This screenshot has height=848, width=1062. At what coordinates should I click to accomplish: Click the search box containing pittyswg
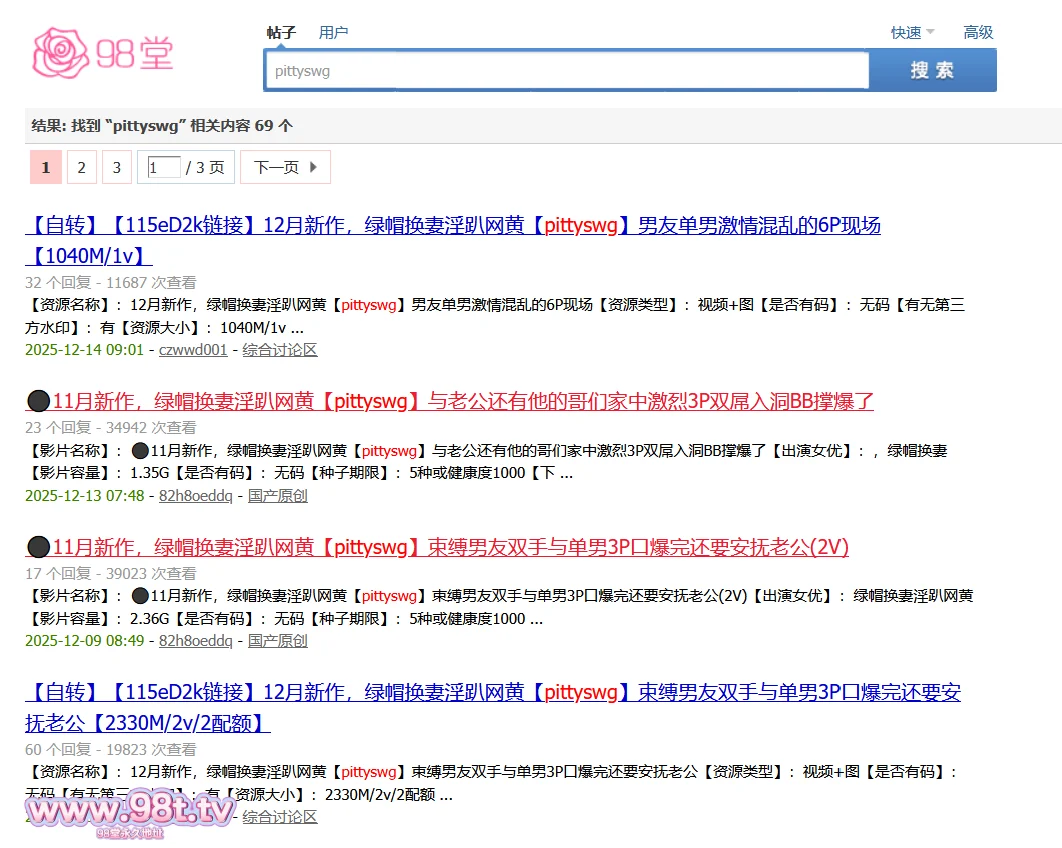pos(566,70)
